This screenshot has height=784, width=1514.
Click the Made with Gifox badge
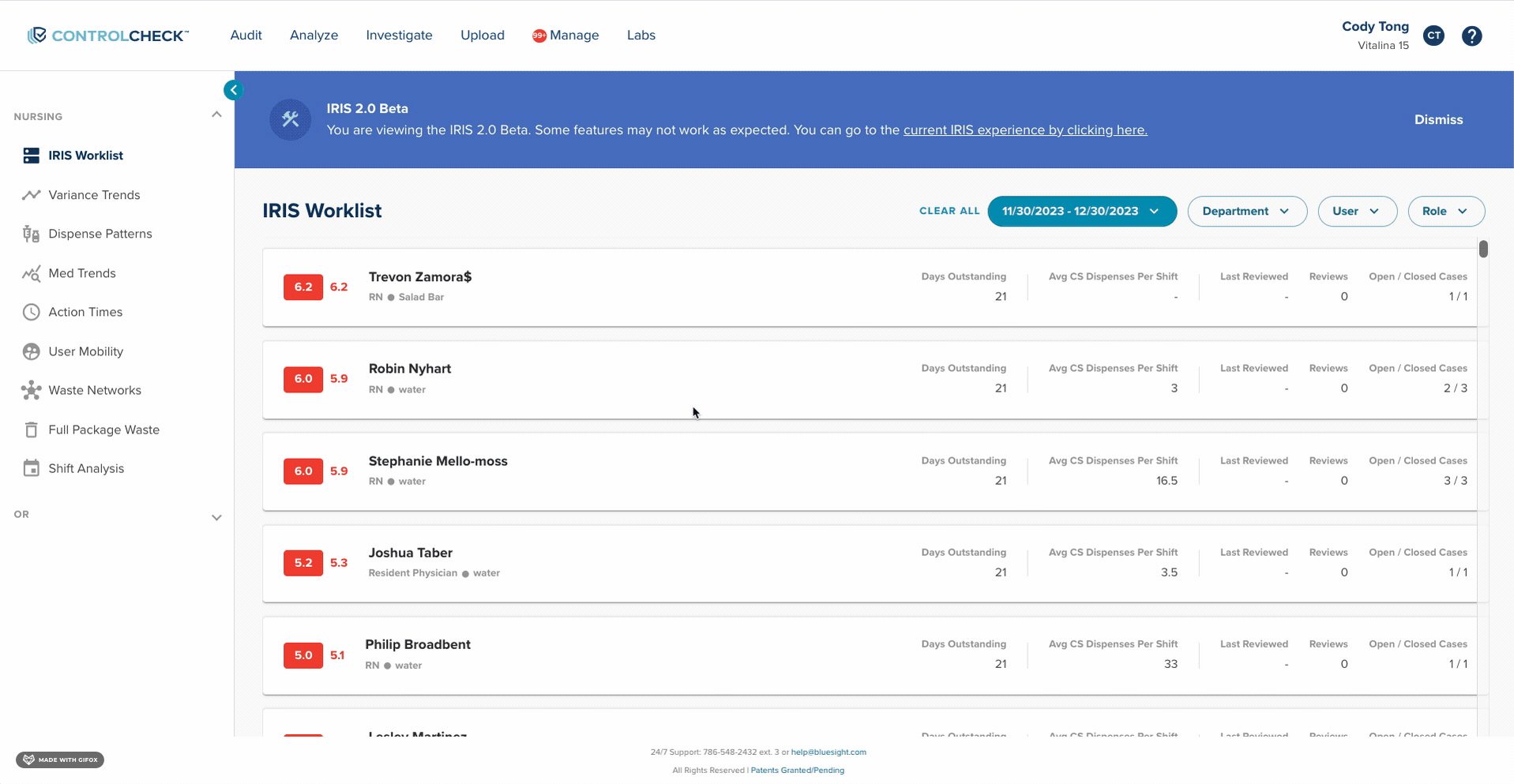[60, 760]
